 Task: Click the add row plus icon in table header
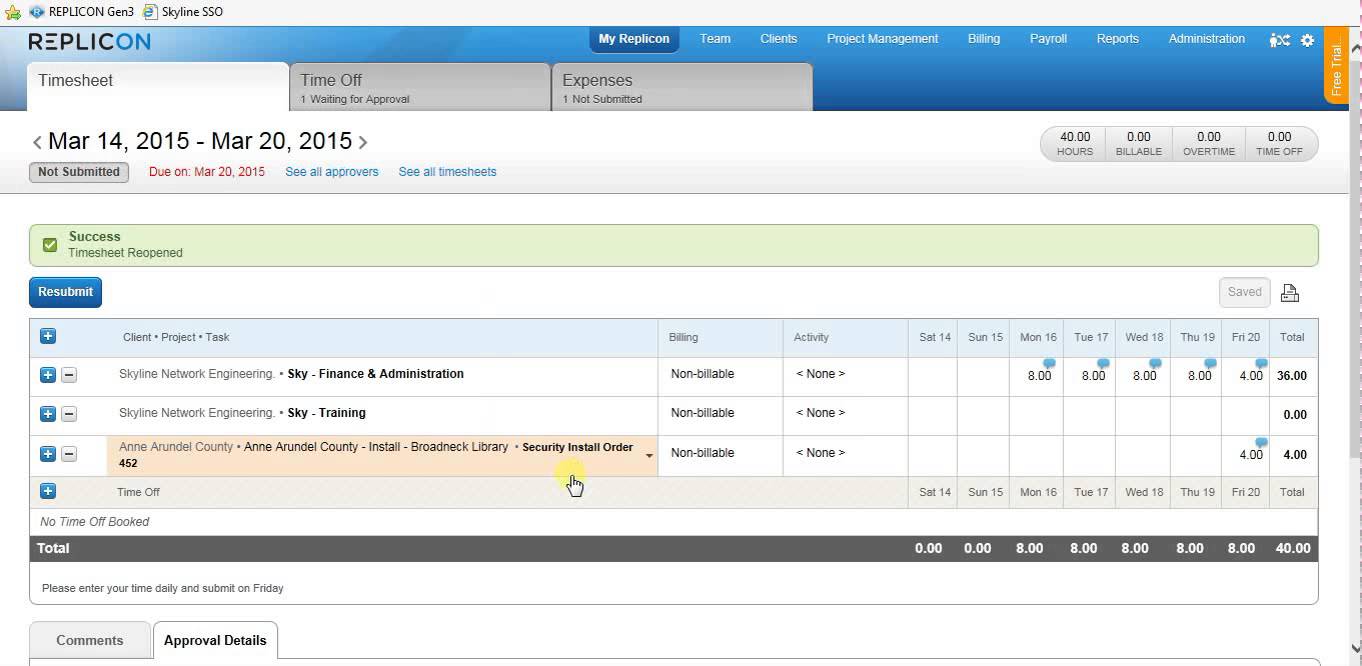point(48,336)
